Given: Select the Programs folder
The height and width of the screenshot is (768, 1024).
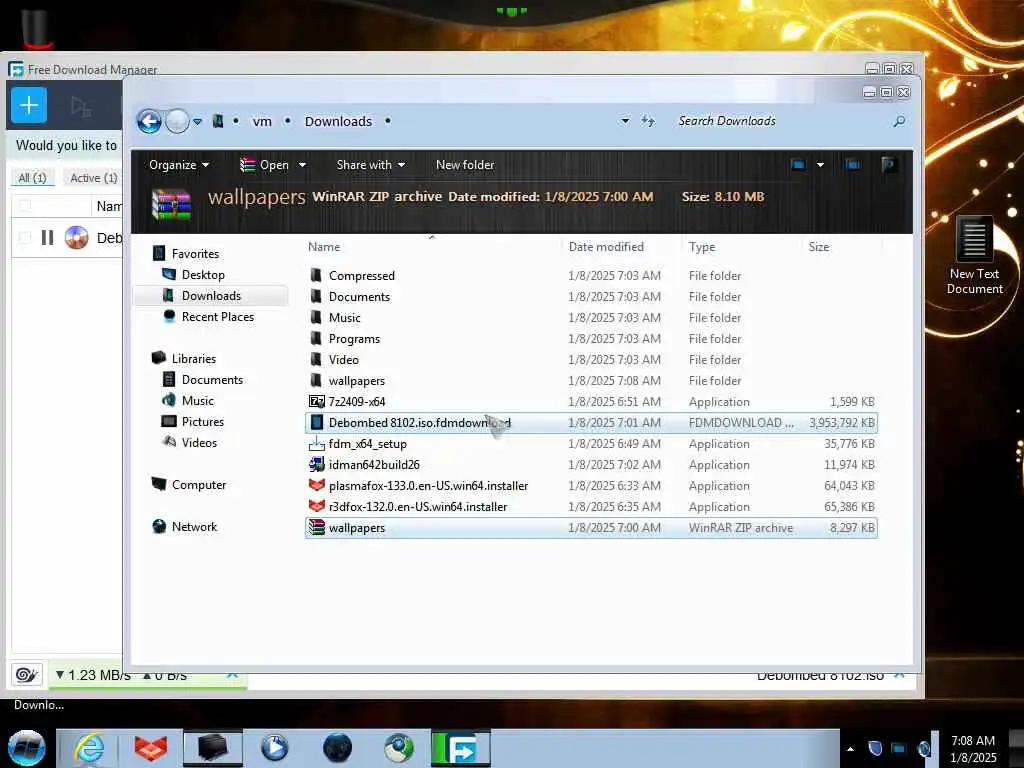Looking at the screenshot, I should (x=591, y=338).
